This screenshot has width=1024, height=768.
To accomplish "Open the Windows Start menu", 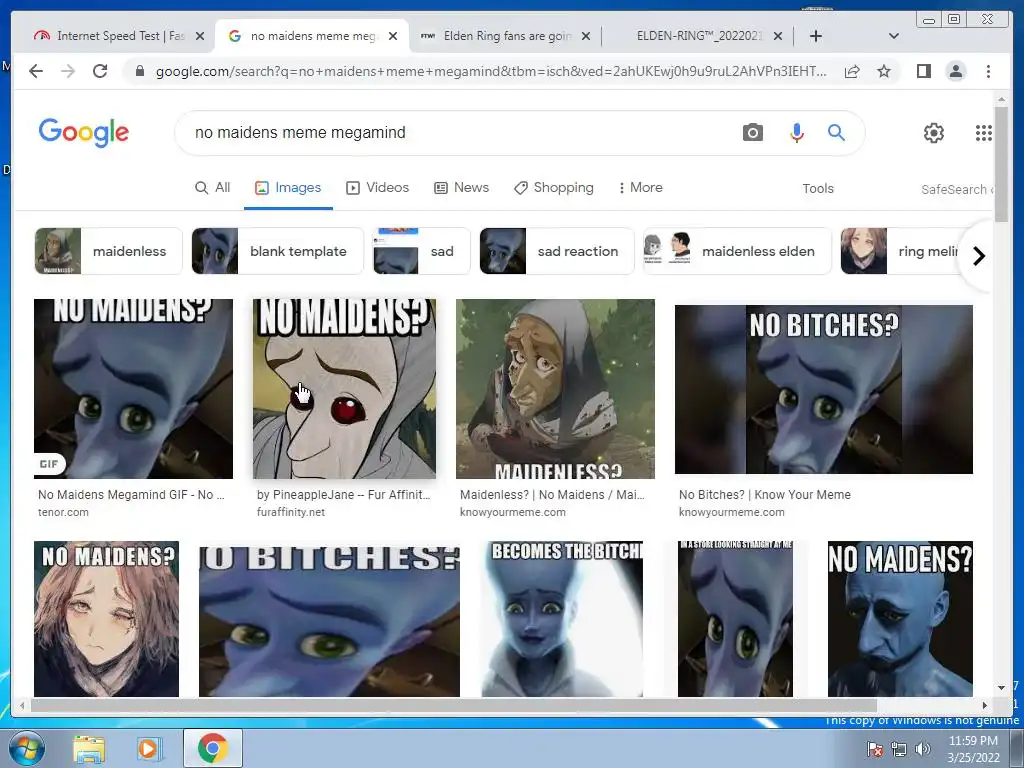I will tap(26, 748).
